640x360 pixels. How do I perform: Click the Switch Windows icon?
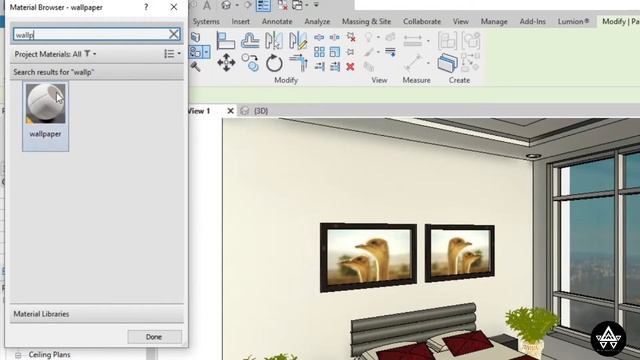pyautogui.click(x=298, y=5)
